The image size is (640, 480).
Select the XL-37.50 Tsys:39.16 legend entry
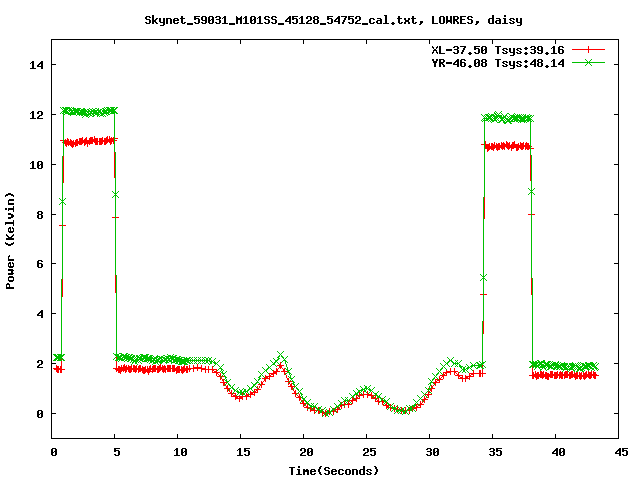498,50
